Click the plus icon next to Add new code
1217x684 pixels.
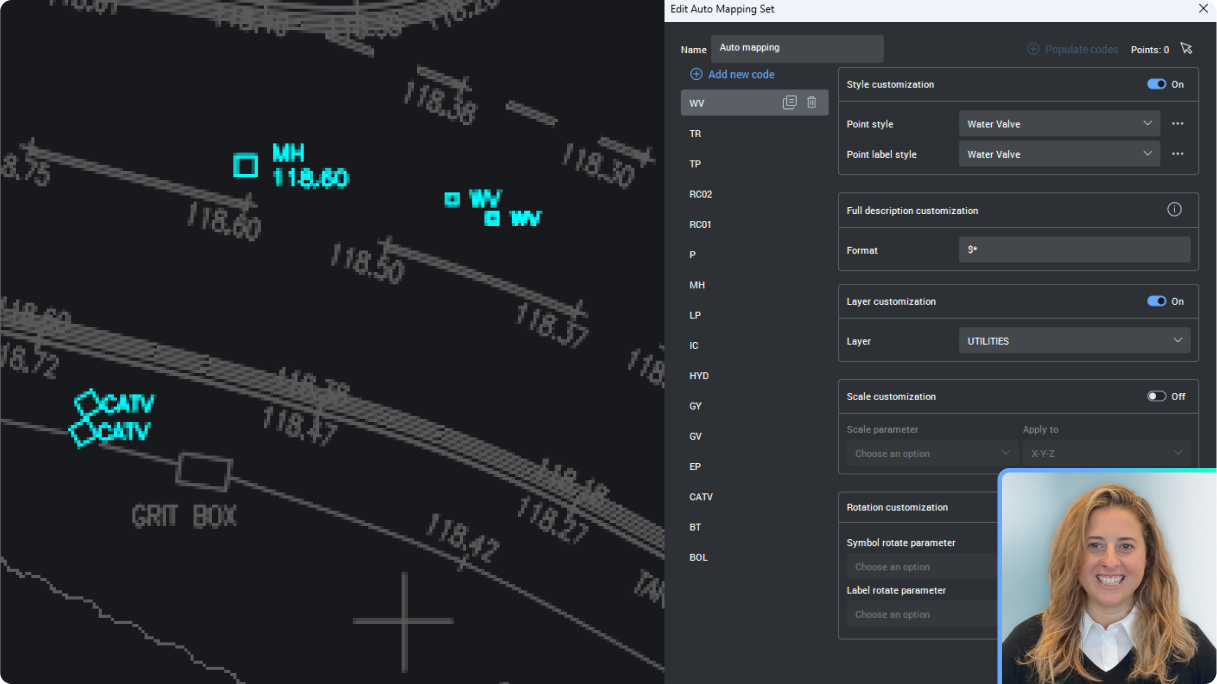pyautogui.click(x=695, y=73)
